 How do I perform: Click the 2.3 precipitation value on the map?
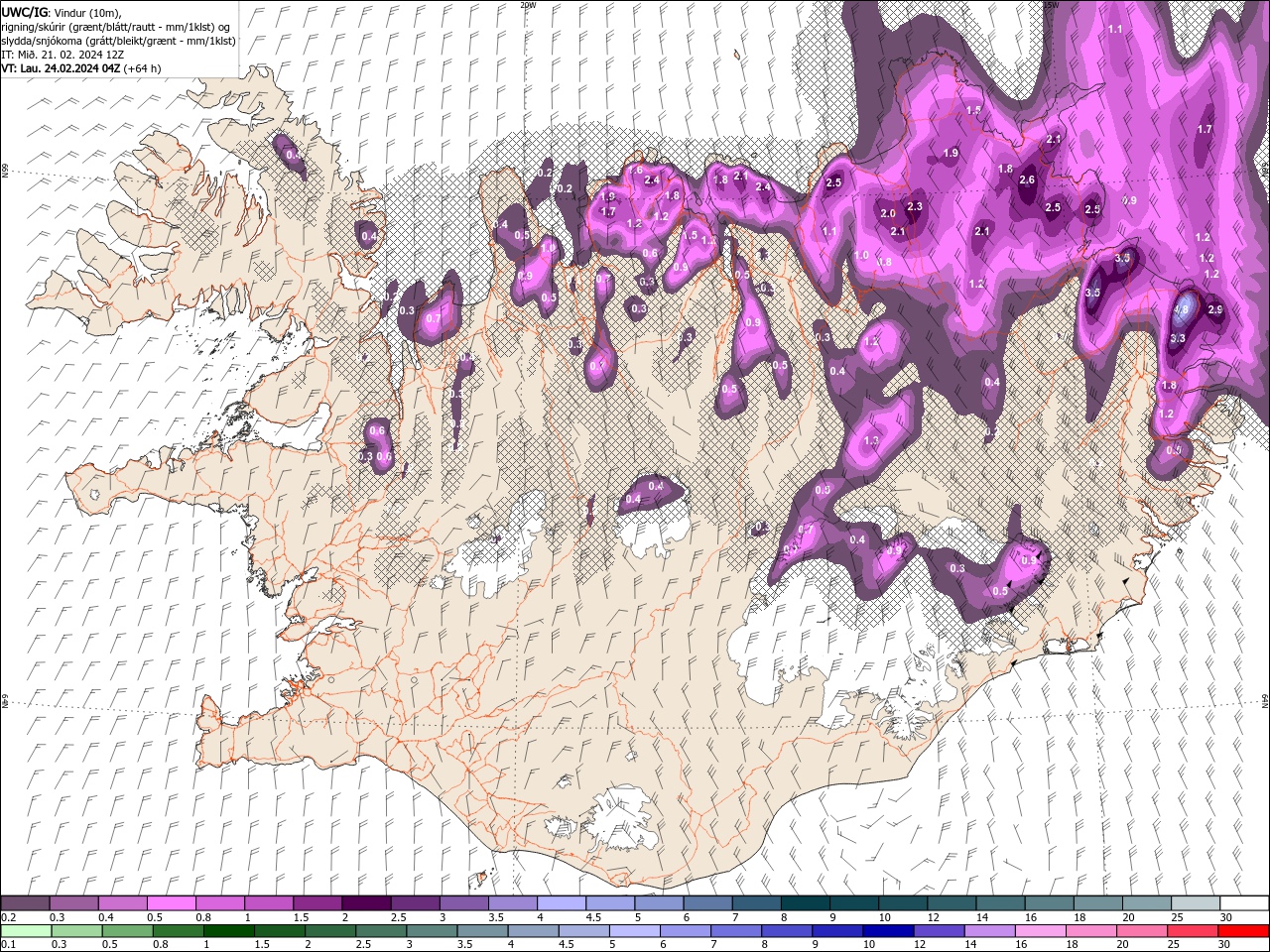coord(915,206)
